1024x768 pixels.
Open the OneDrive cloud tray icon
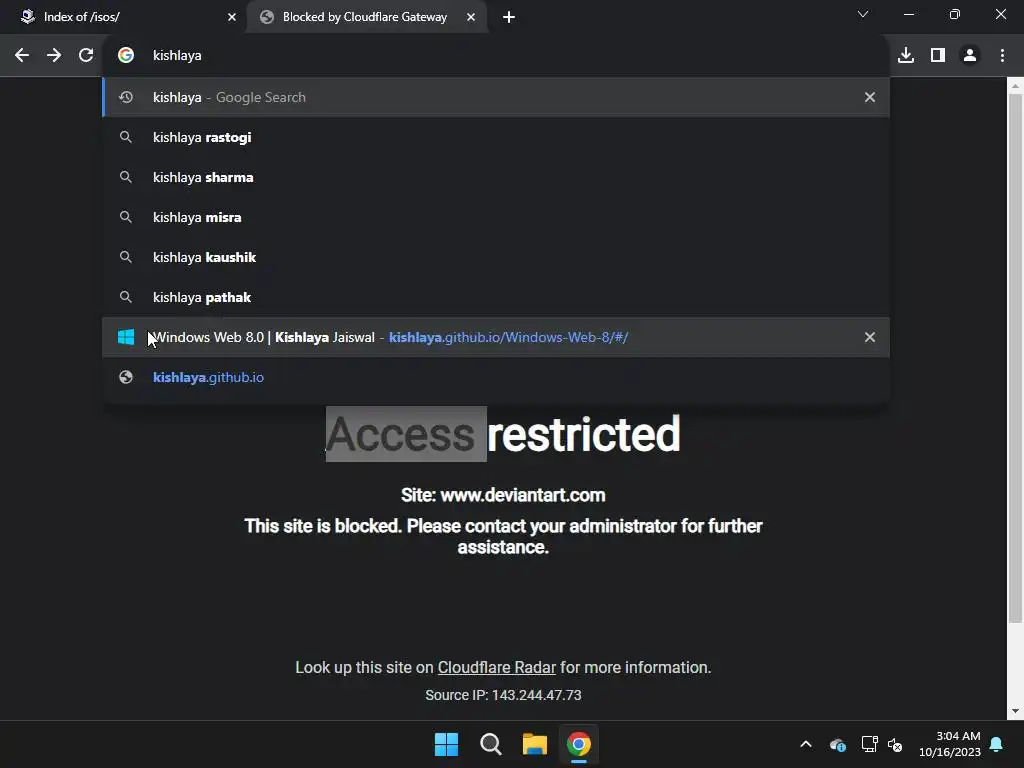[x=838, y=744]
